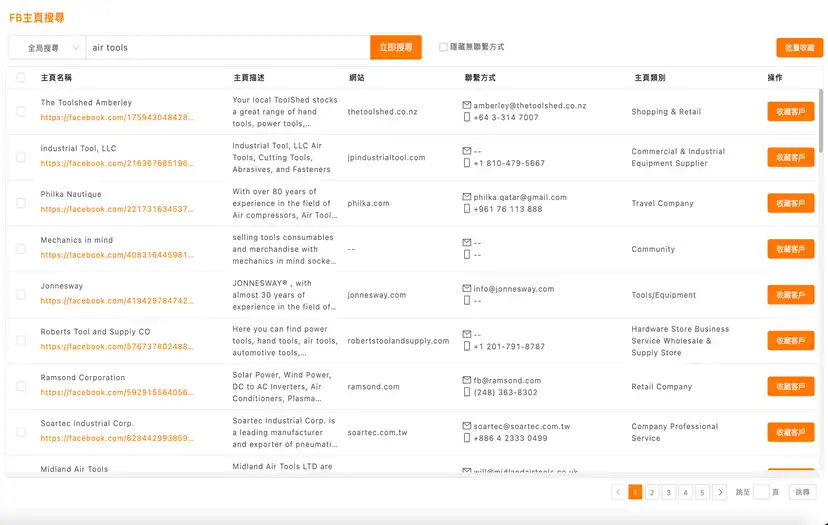
Task: Open The Toolshed Amberley Facebook link
Action: pos(117,117)
